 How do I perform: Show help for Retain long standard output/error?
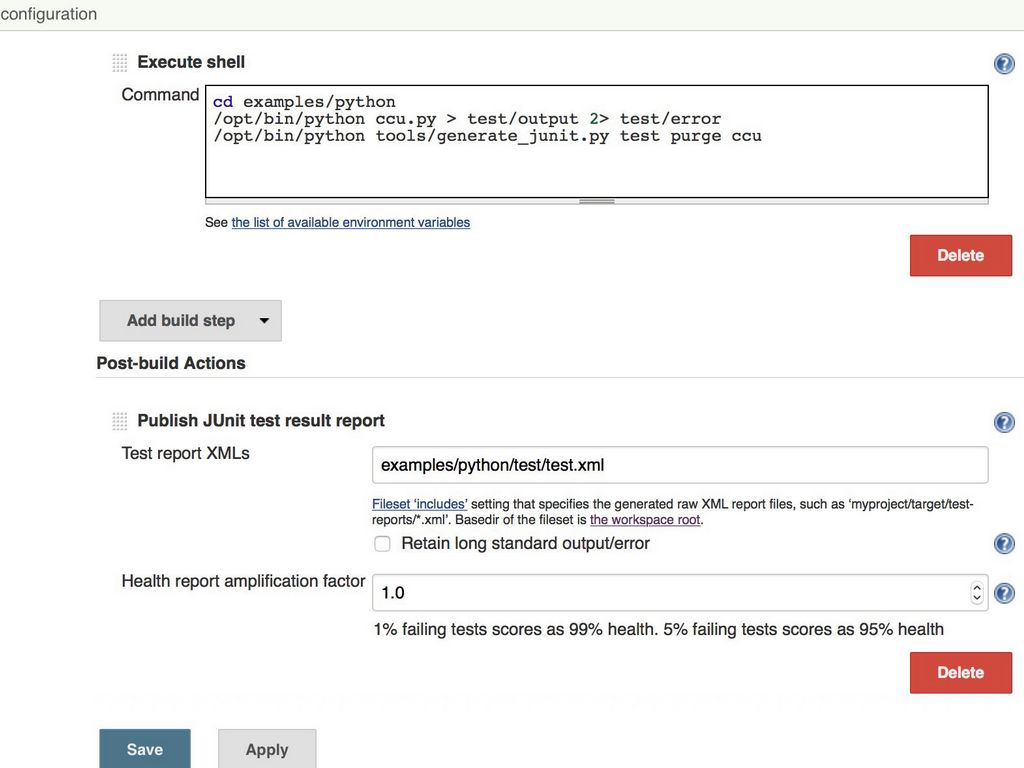point(1004,544)
